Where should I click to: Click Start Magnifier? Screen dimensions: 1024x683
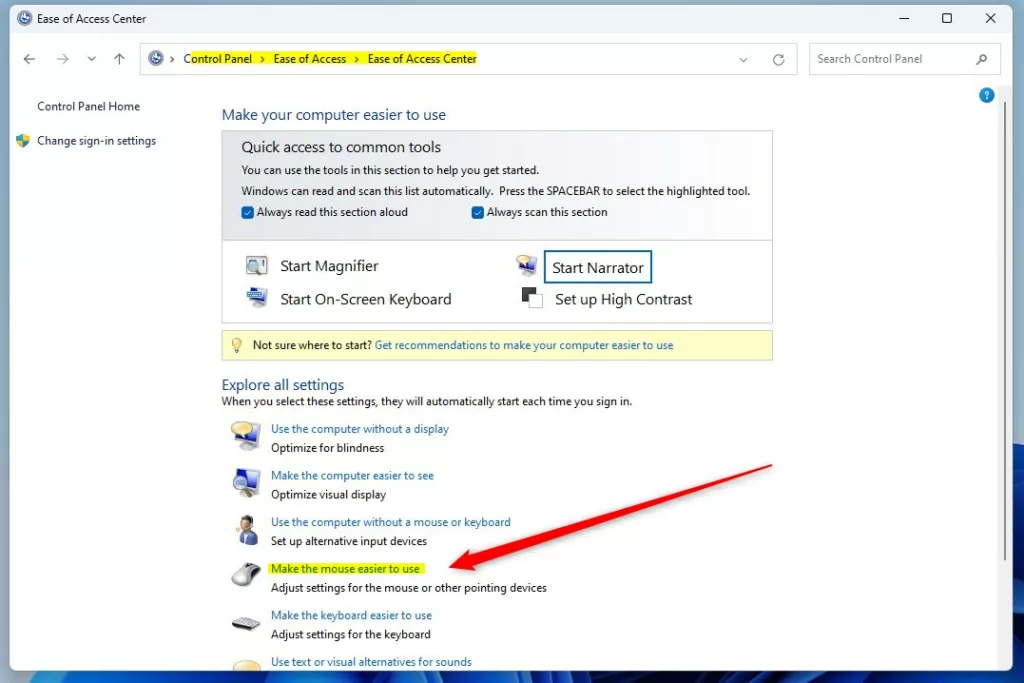(x=329, y=266)
